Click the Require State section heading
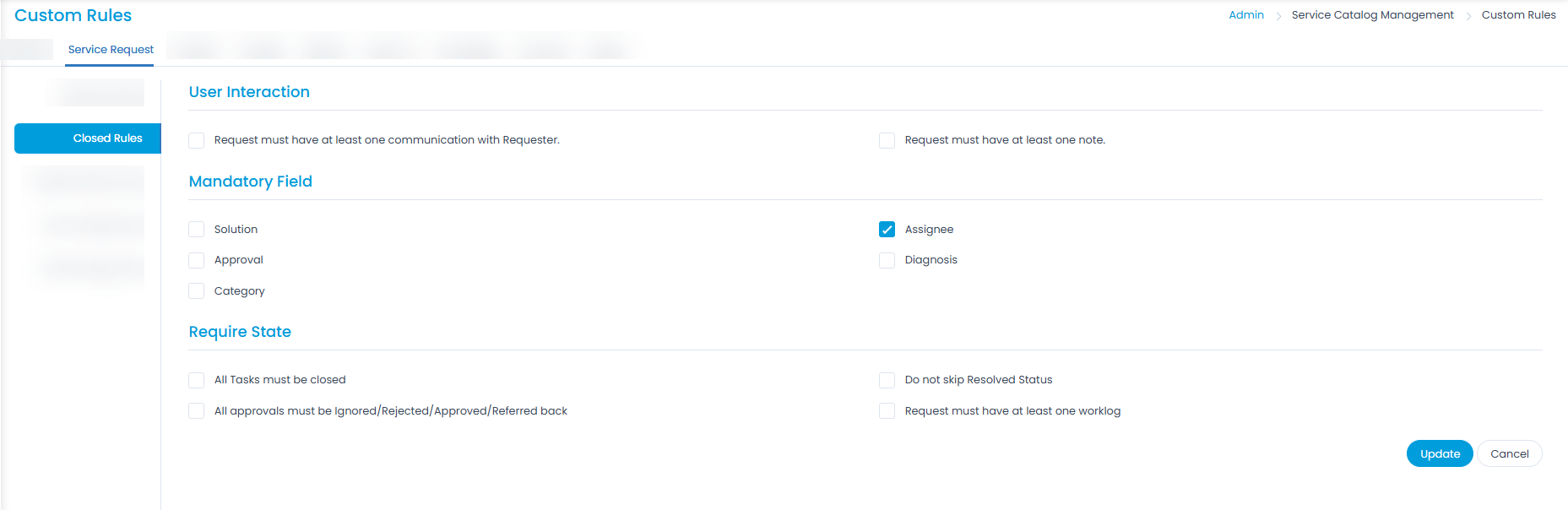 coord(240,332)
